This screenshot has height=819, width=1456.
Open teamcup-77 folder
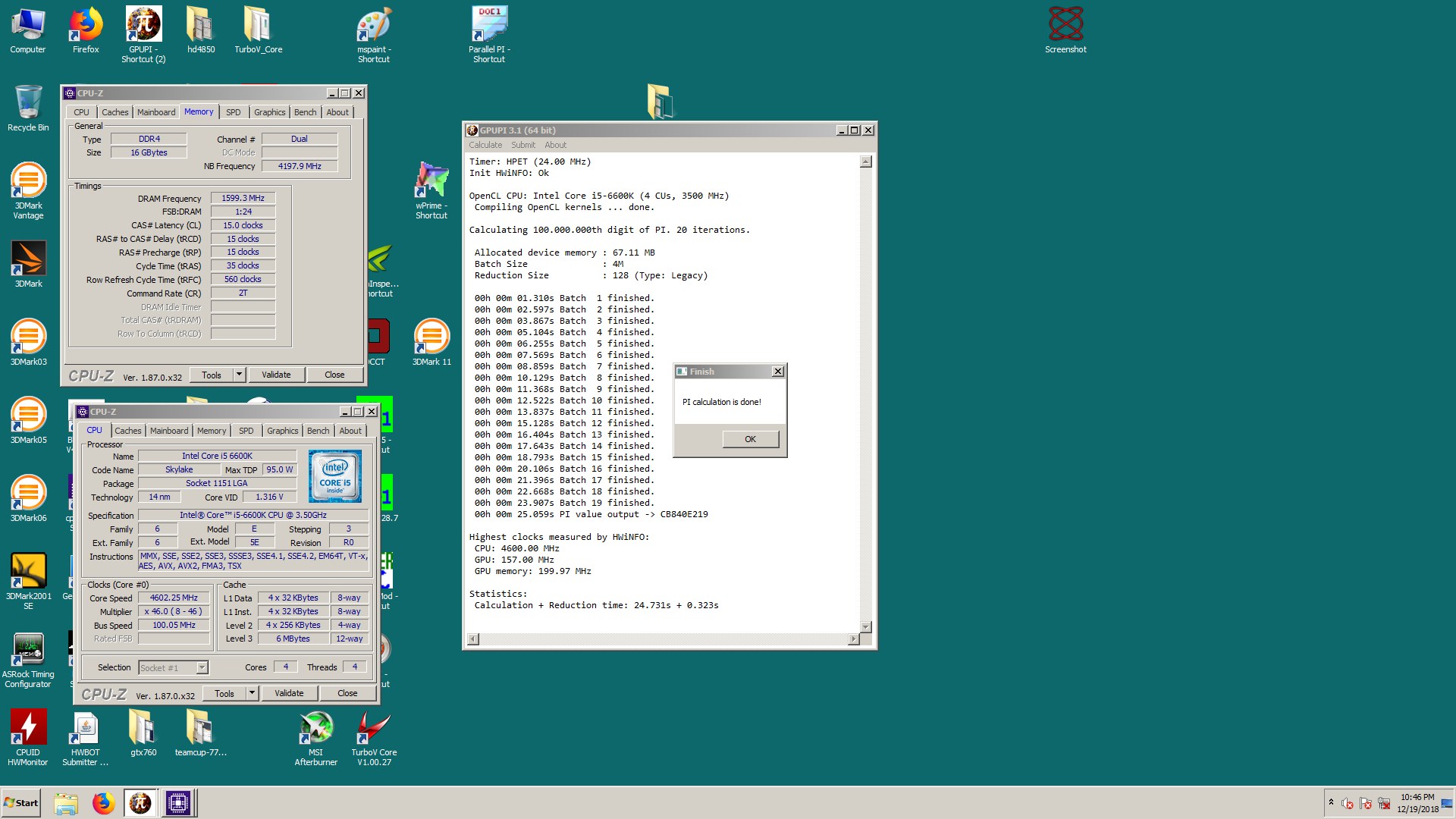tap(201, 734)
